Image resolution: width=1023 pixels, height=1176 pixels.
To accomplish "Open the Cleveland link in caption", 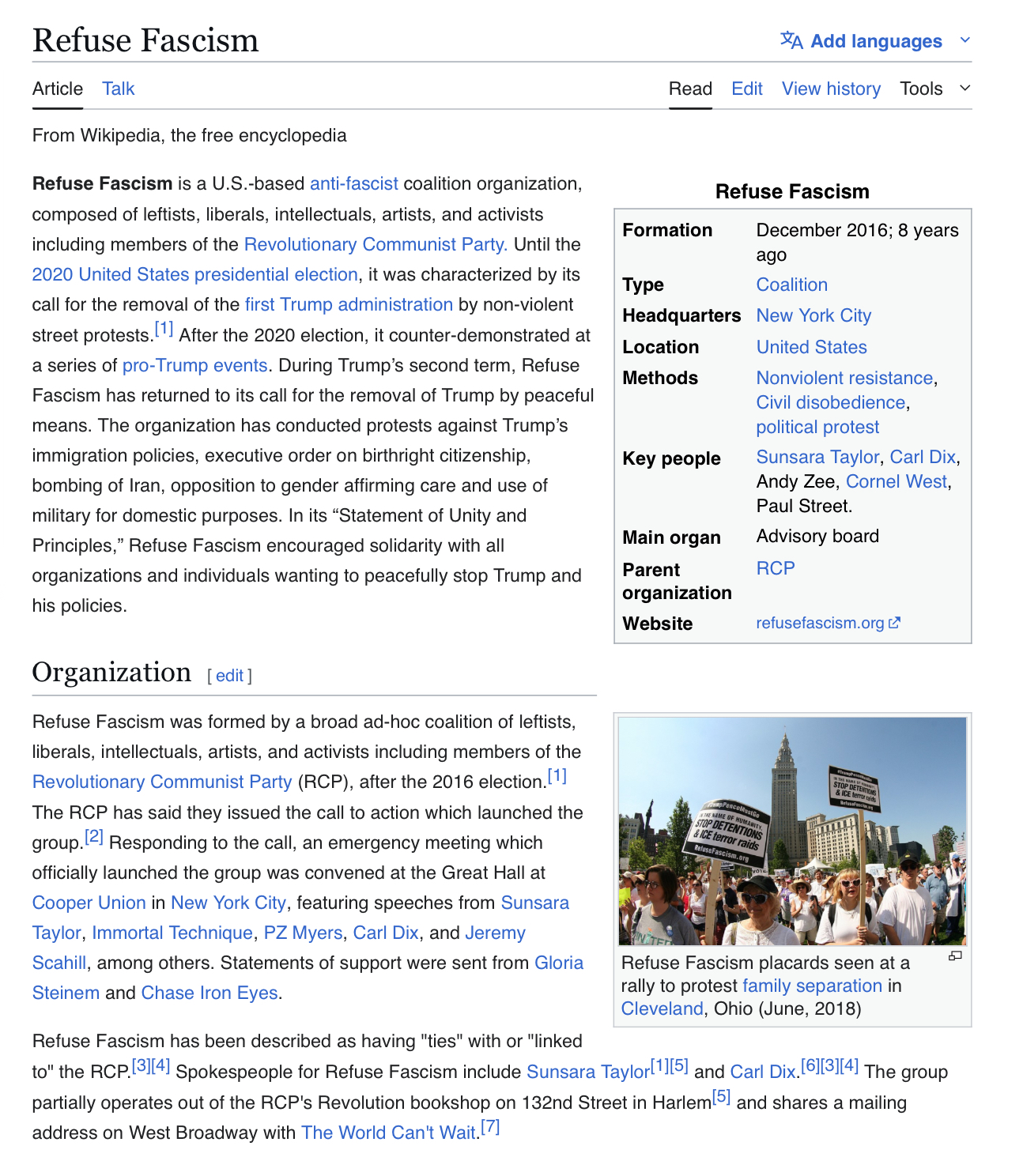I will [x=662, y=1008].
